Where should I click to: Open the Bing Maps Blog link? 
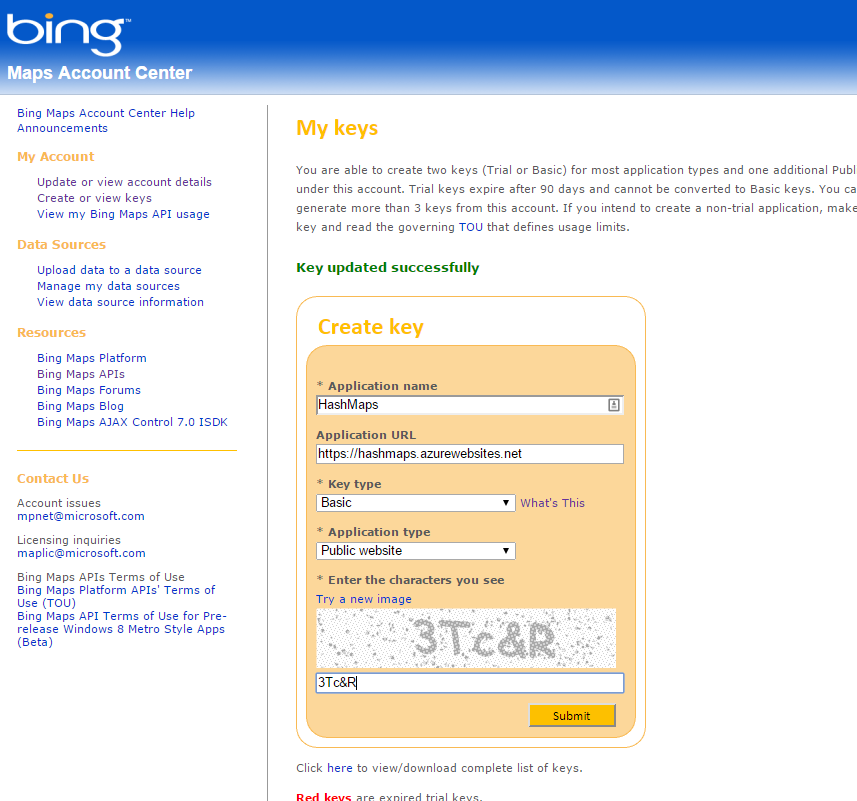pos(80,406)
